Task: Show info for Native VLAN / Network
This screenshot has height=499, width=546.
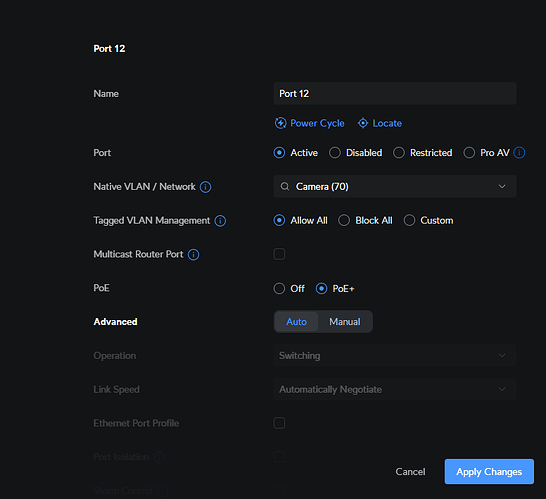Action: [x=205, y=187]
